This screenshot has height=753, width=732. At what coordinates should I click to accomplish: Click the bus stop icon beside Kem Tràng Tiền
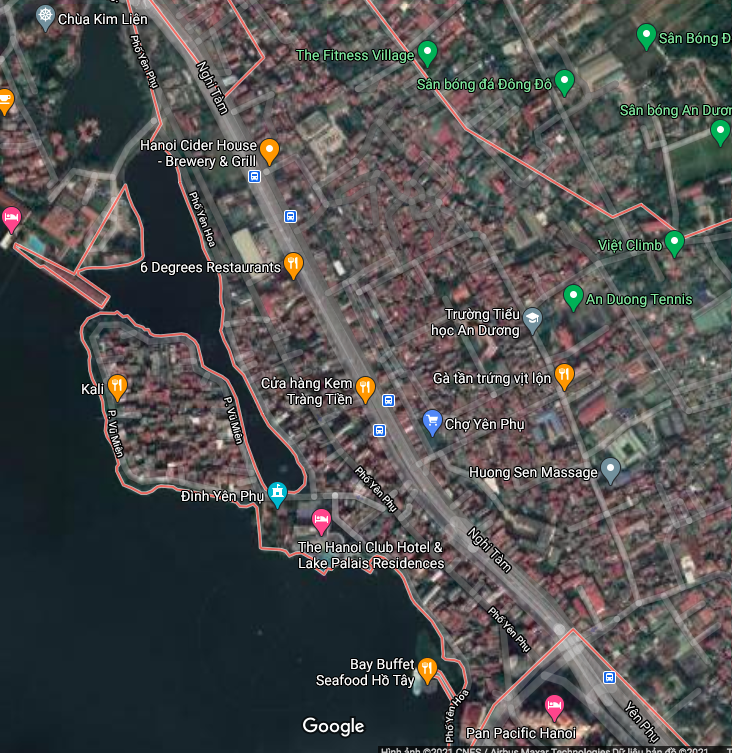click(x=388, y=400)
